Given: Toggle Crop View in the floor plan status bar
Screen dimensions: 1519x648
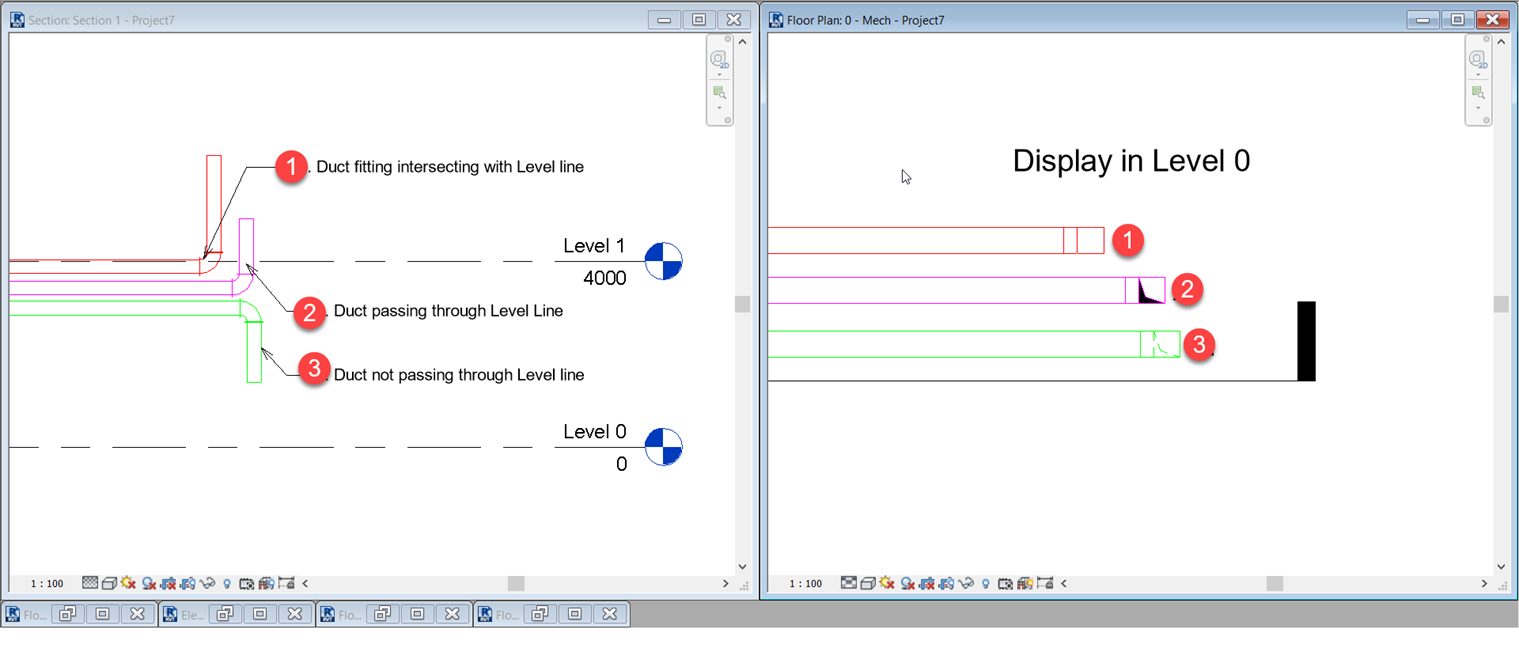Looking at the screenshot, I should pyautogui.click(x=927, y=583).
